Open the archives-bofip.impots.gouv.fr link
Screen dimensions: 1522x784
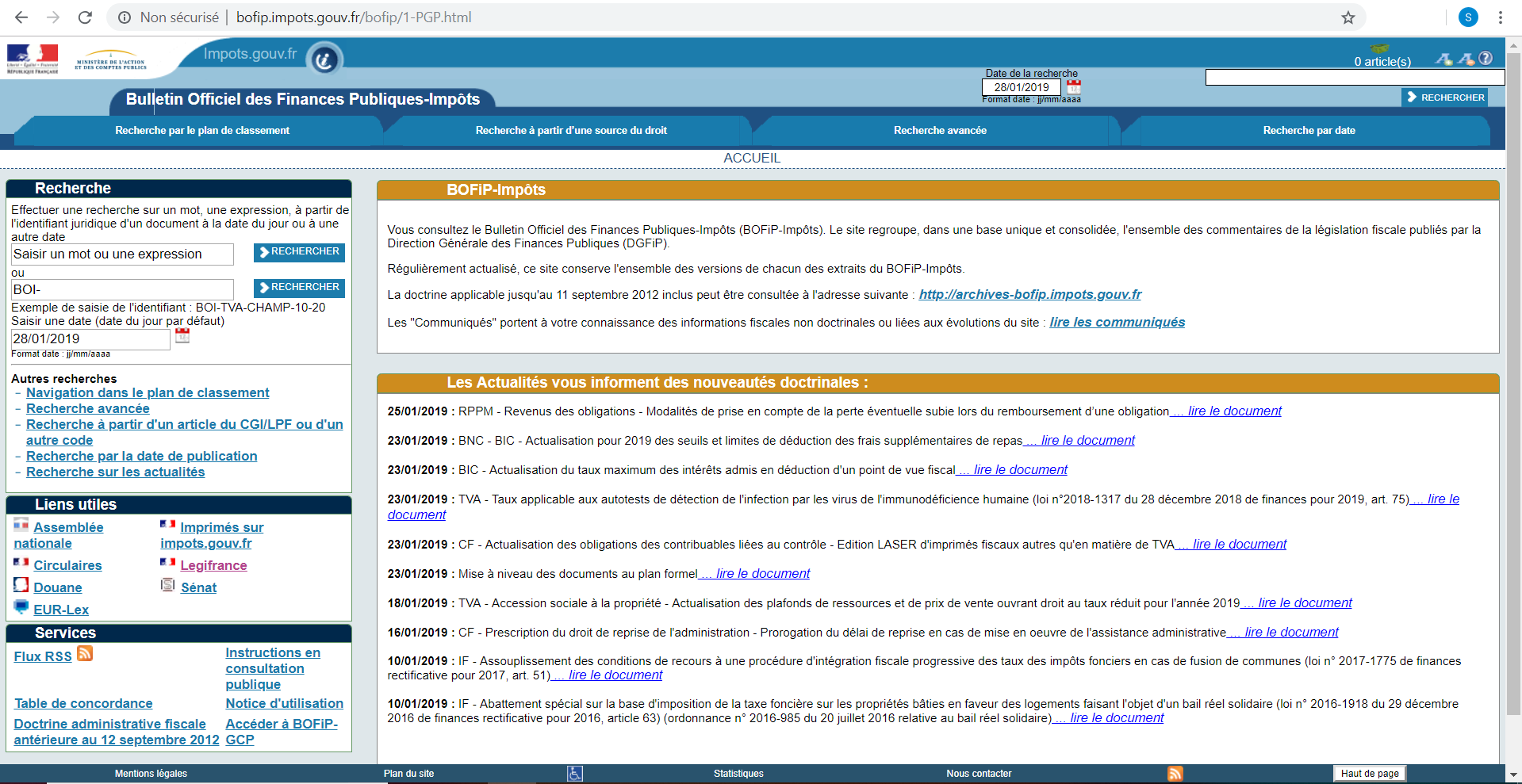1030,295
